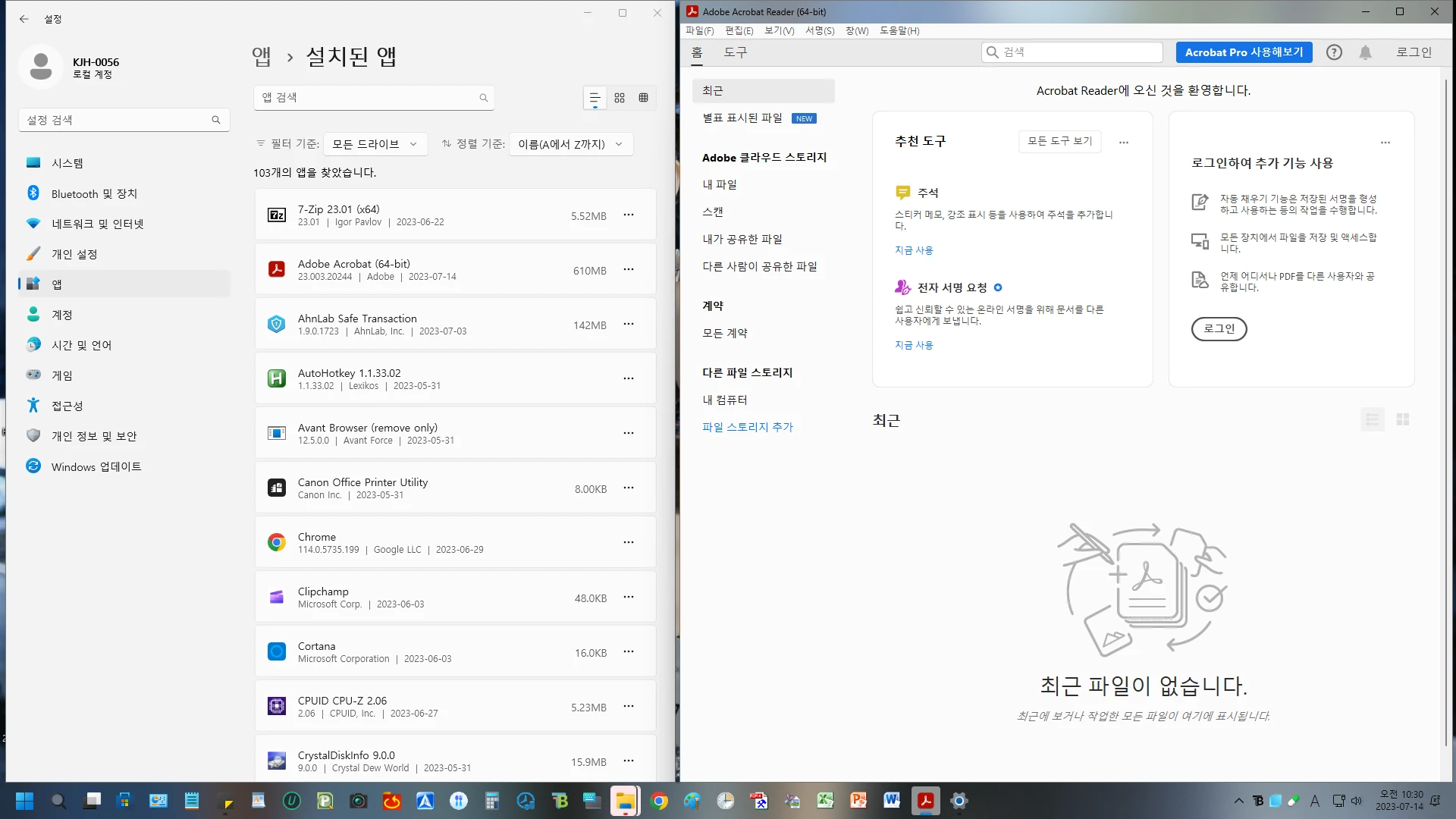
Task: Open the sort order 이름(A에서 Z까지) dropdown
Action: (570, 144)
